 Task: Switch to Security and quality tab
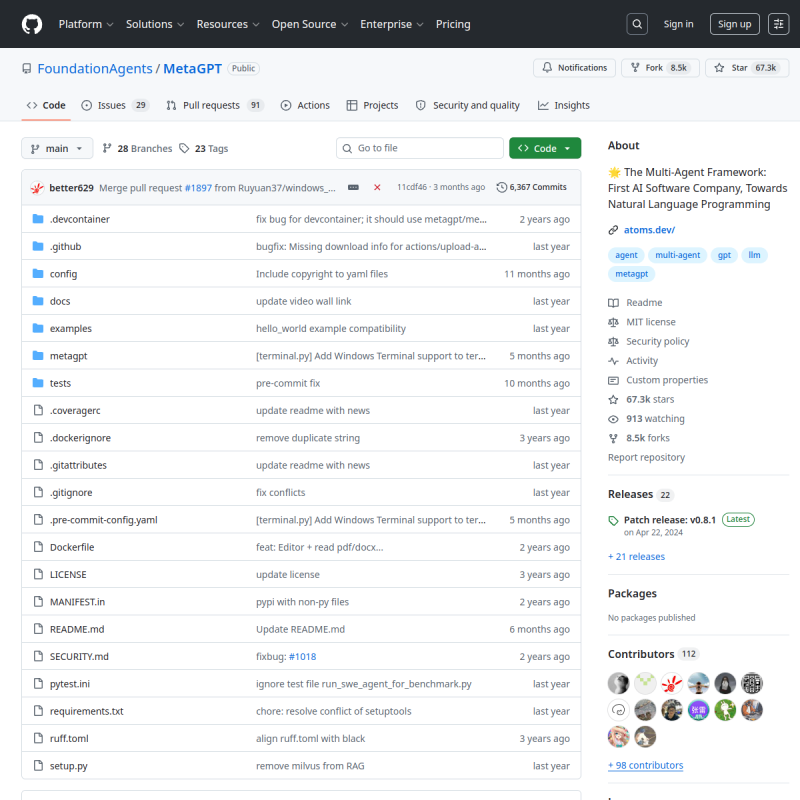pyautogui.click(x=468, y=105)
